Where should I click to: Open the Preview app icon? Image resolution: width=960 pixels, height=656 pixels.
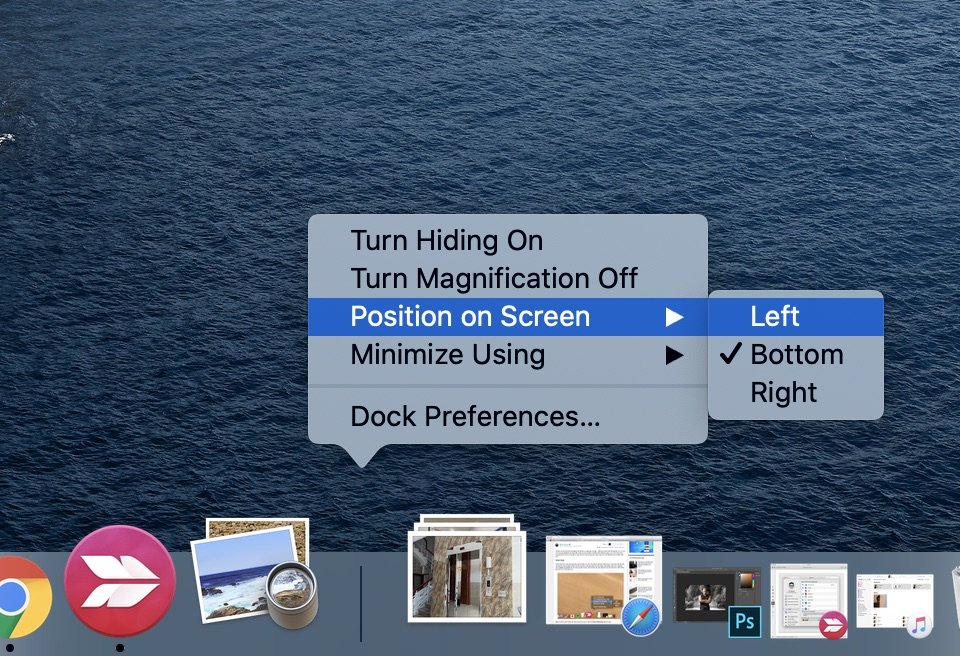coord(254,575)
